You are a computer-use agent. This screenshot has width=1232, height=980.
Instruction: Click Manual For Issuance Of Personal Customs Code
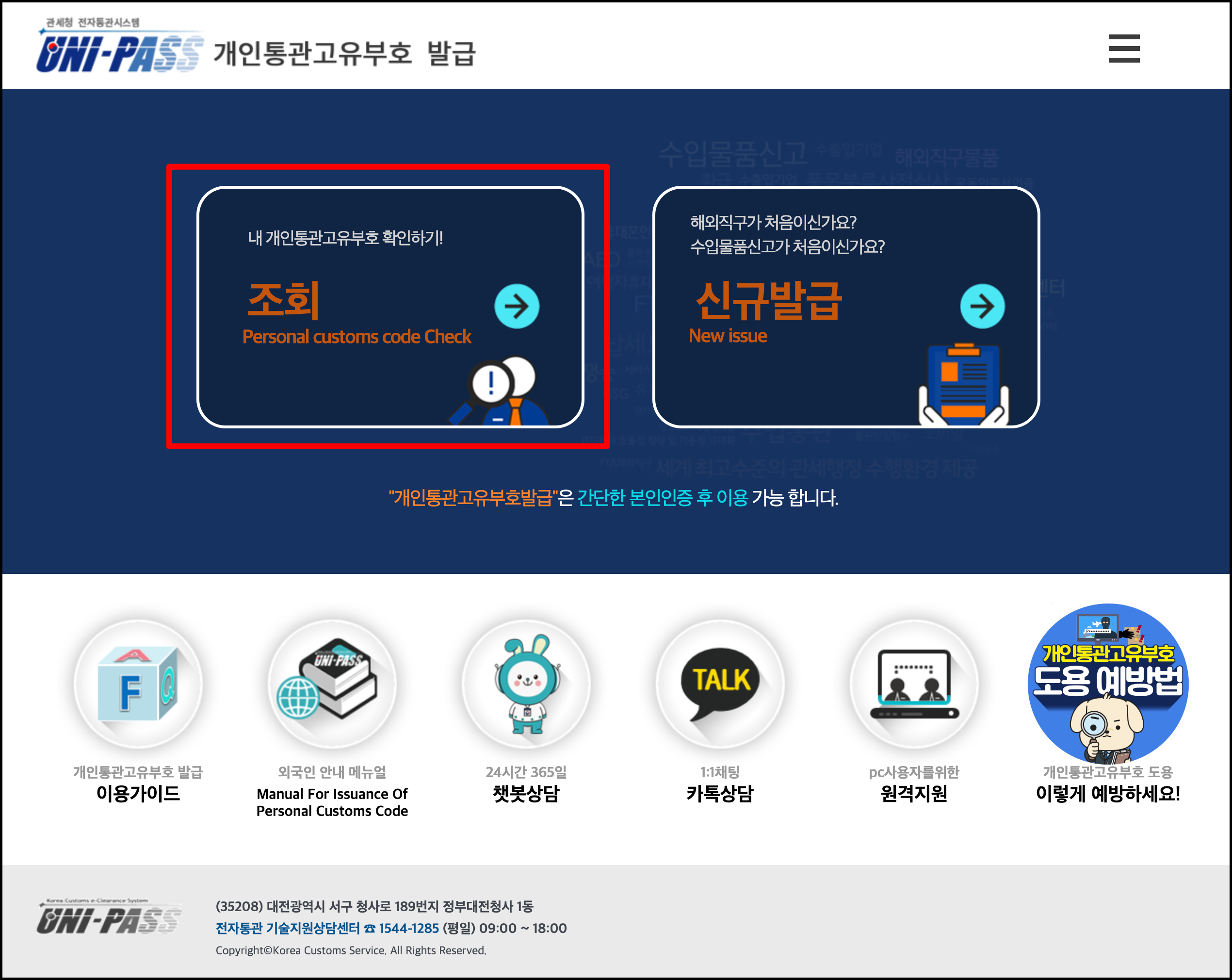pos(332,802)
